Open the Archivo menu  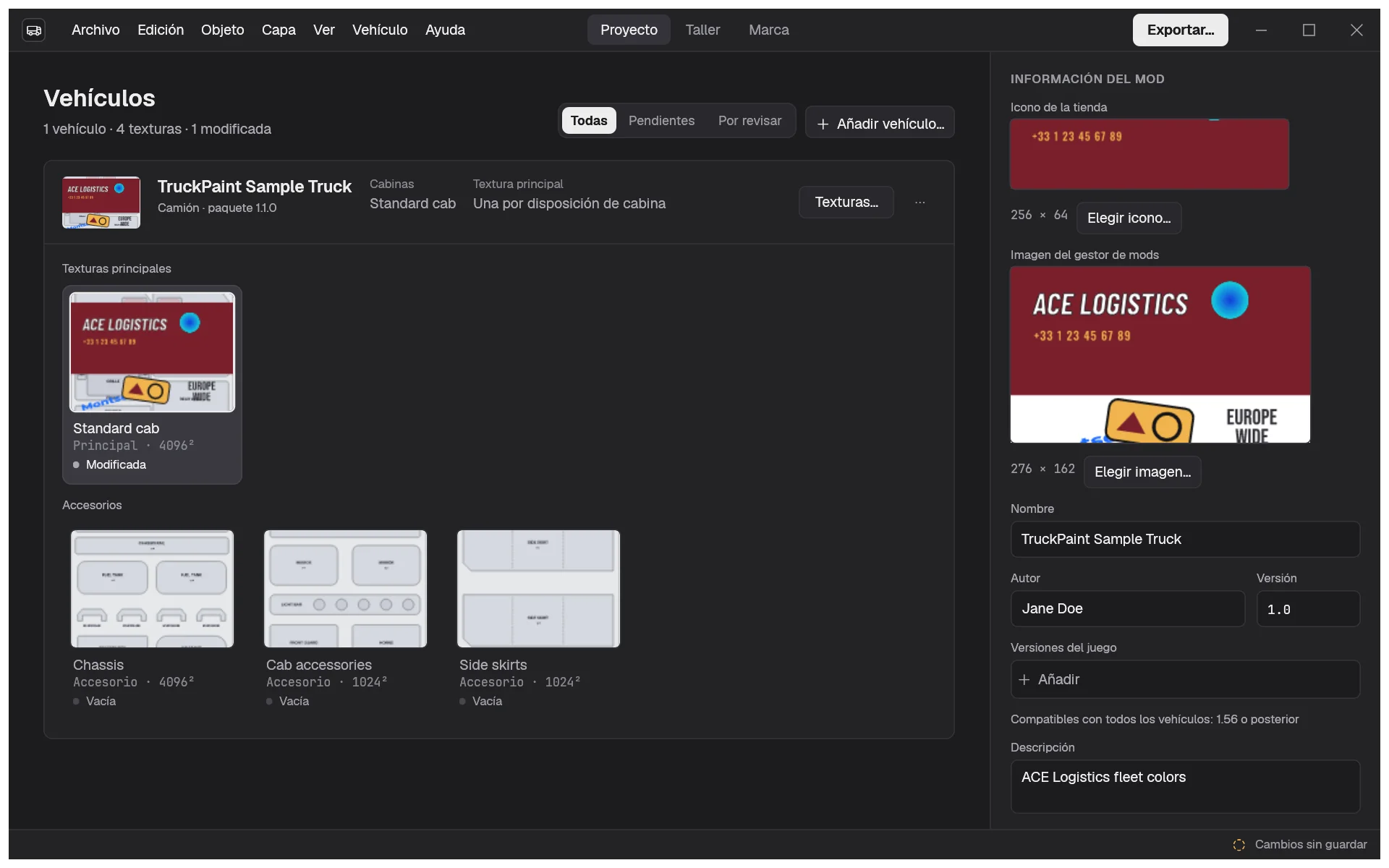(95, 30)
